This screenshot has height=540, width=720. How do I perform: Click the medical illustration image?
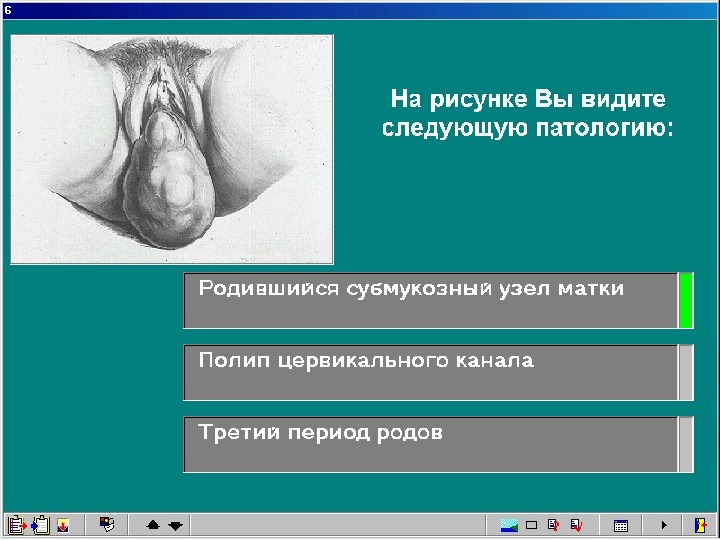(x=172, y=149)
